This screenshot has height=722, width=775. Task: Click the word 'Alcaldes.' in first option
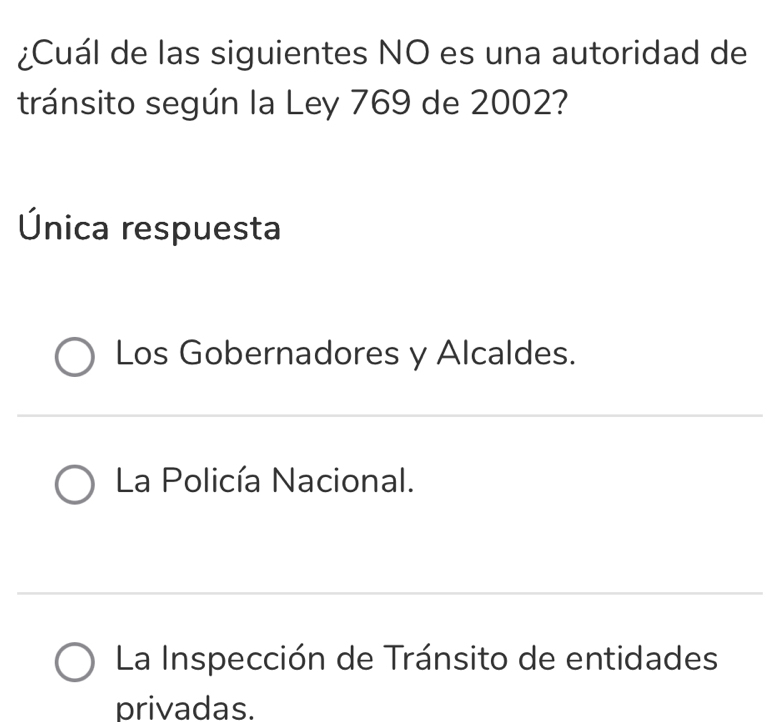coord(506,353)
